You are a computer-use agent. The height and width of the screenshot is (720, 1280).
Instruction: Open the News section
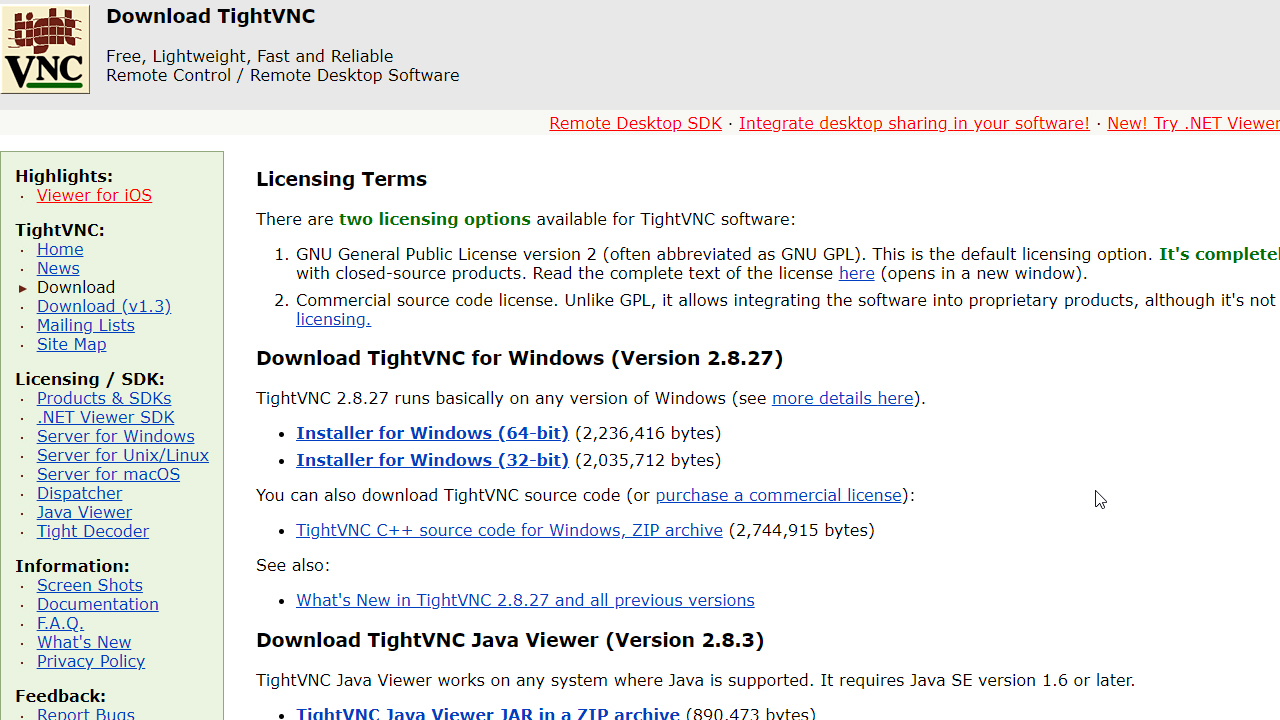(x=58, y=268)
